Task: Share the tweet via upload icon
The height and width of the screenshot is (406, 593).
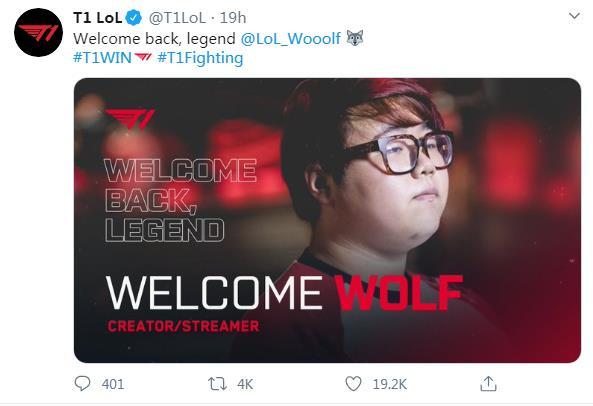Action: click(x=488, y=384)
